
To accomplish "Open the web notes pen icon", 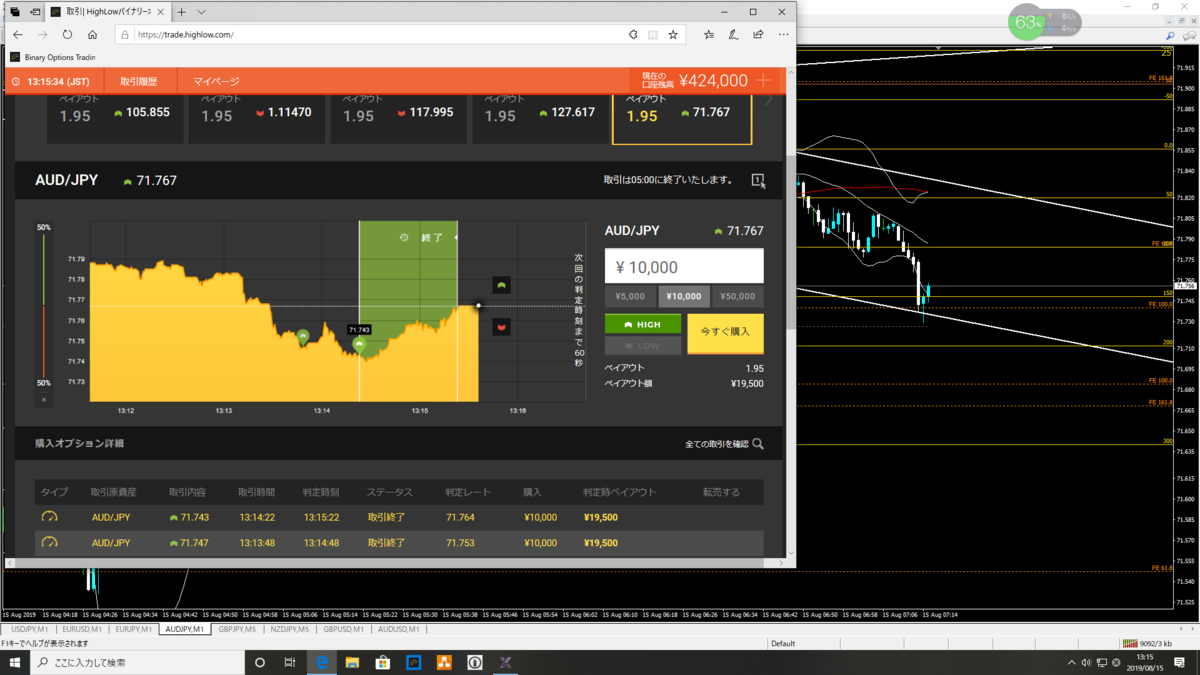I will pos(733,34).
